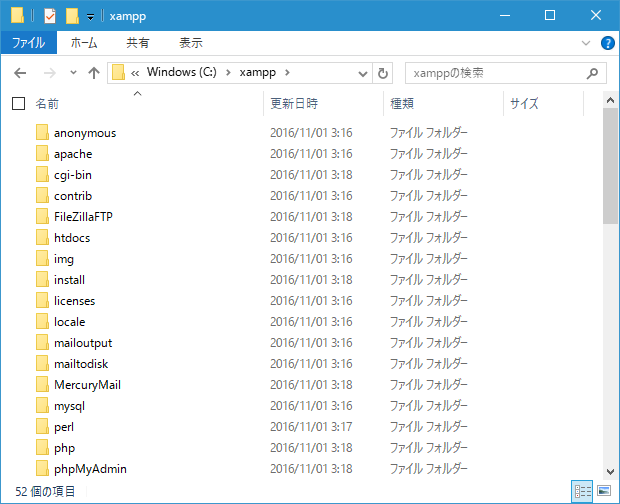Screen dimensions: 620x504
Task: Select the licenses folder icon
Action: pyautogui.click(x=42, y=300)
